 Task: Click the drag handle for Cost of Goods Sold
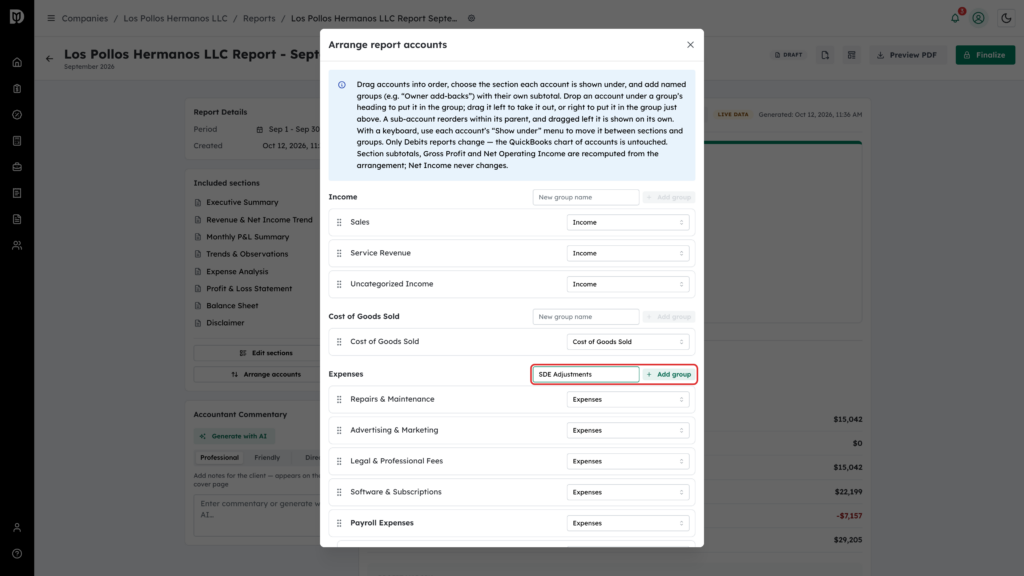point(339,342)
